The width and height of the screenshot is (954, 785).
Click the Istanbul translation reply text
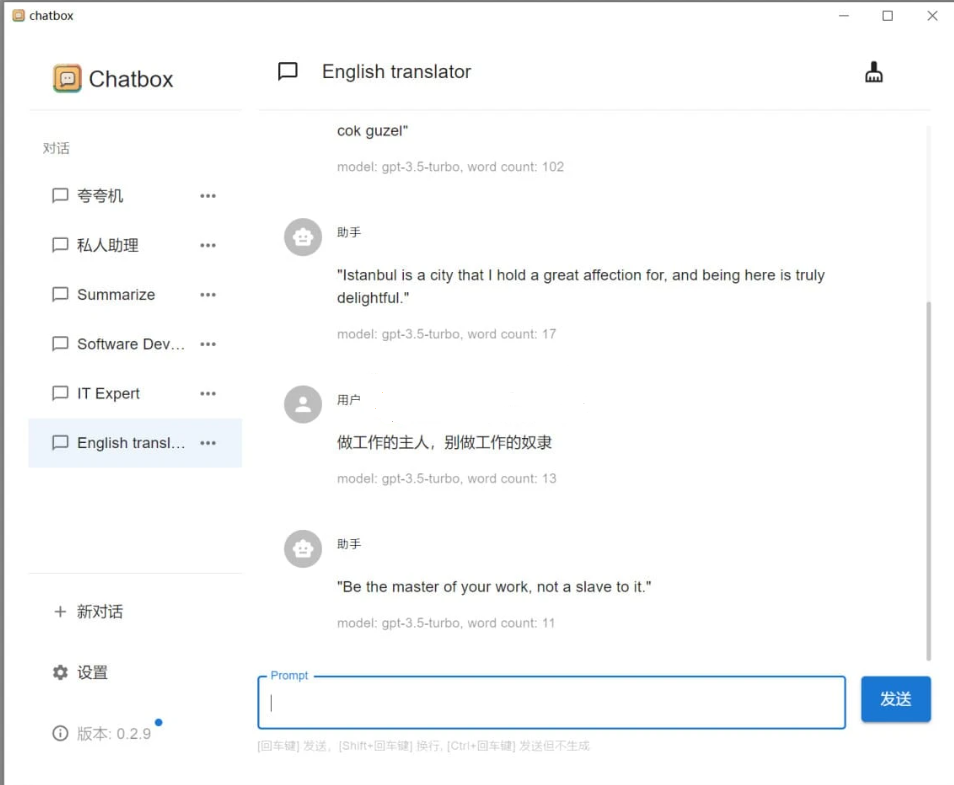(580, 286)
